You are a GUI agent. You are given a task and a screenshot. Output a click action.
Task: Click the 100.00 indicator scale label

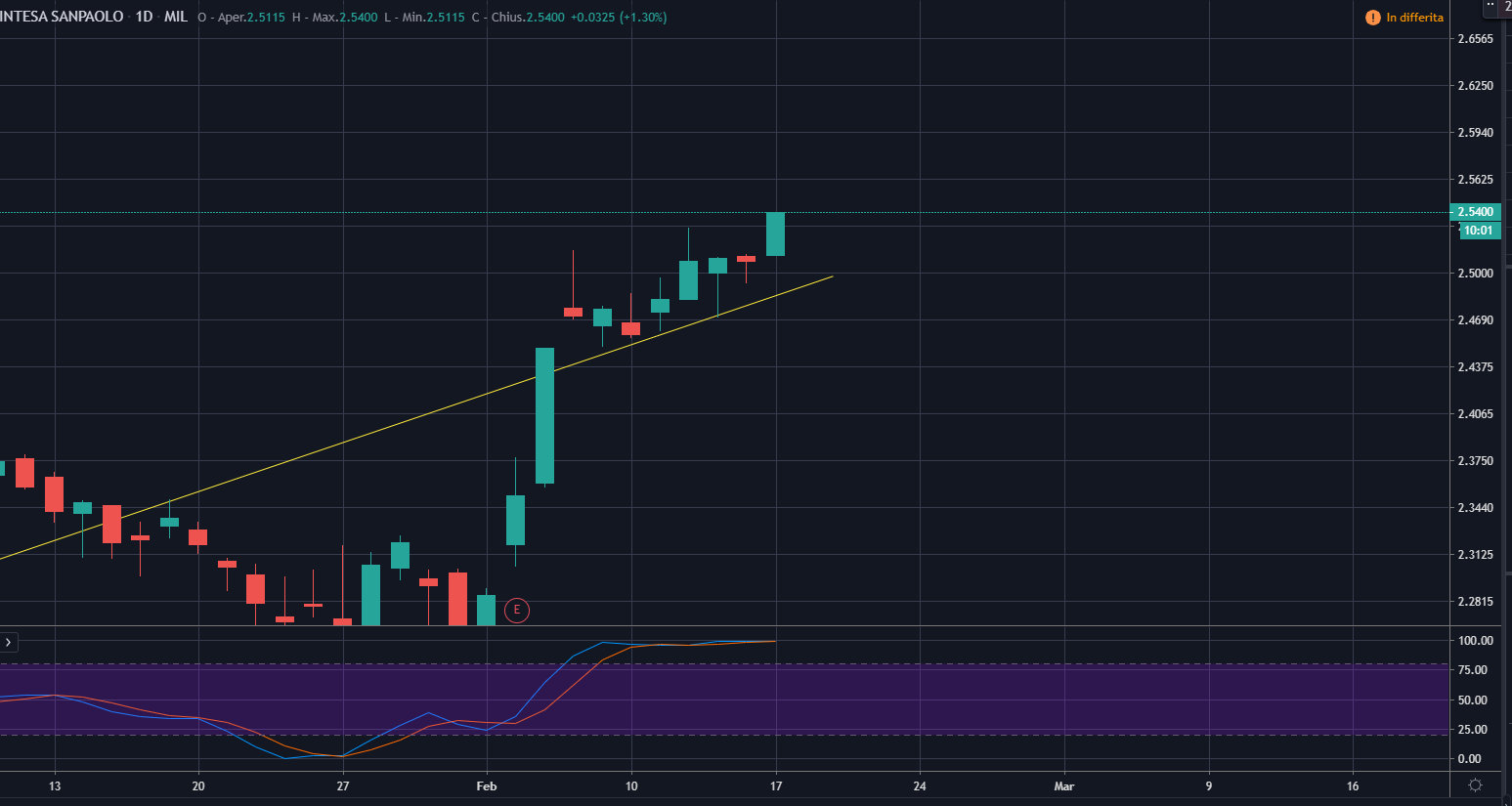pyautogui.click(x=1476, y=641)
